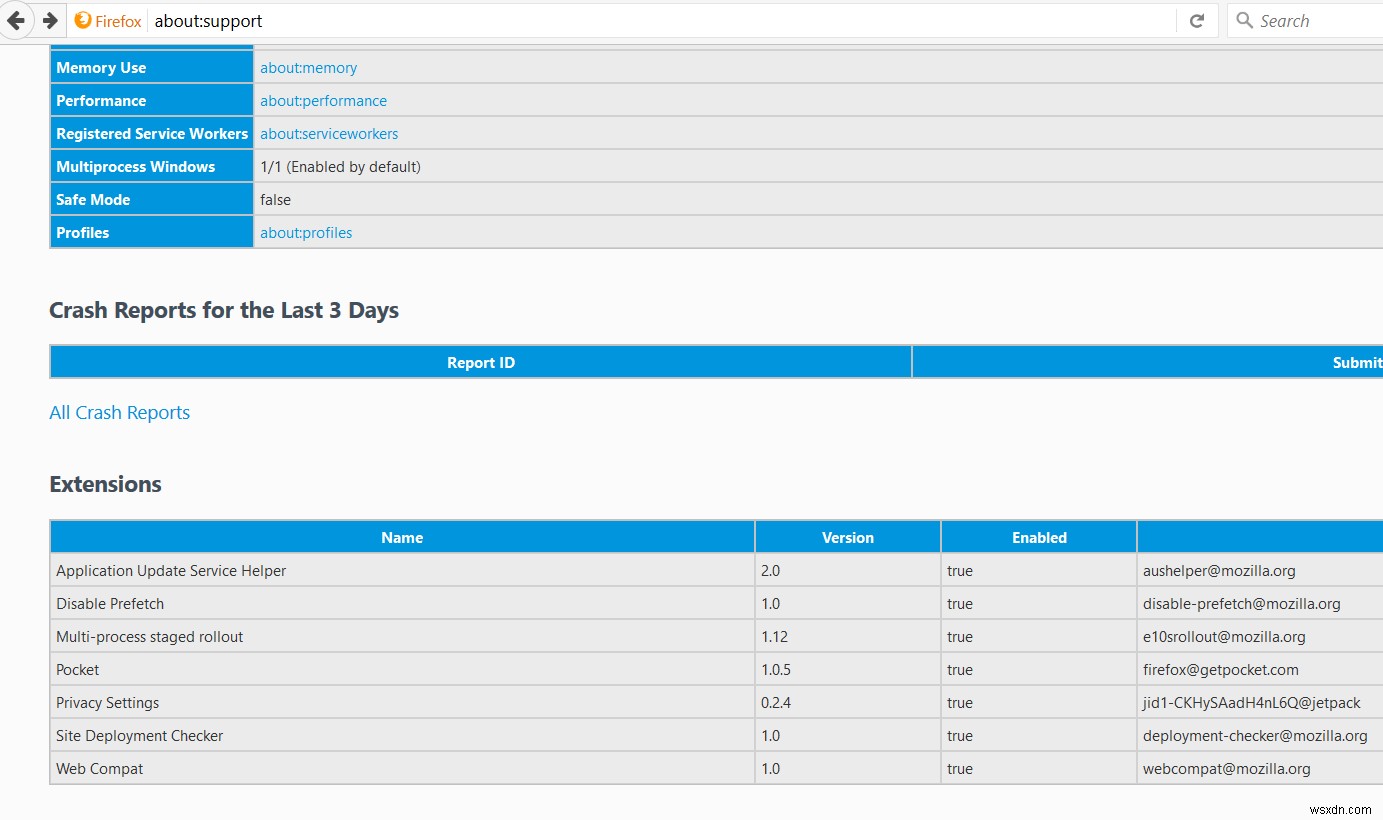The height and width of the screenshot is (820, 1383).
Task: Click the browser back arrow button
Action: click(16, 20)
